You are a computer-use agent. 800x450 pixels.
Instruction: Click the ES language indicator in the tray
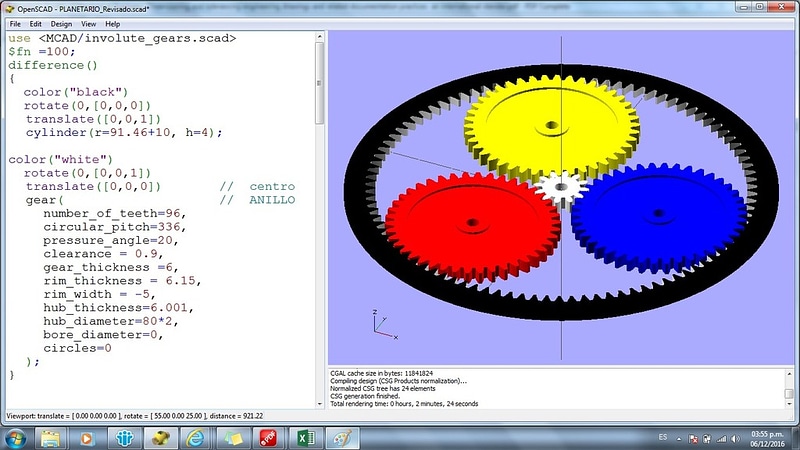coord(663,437)
